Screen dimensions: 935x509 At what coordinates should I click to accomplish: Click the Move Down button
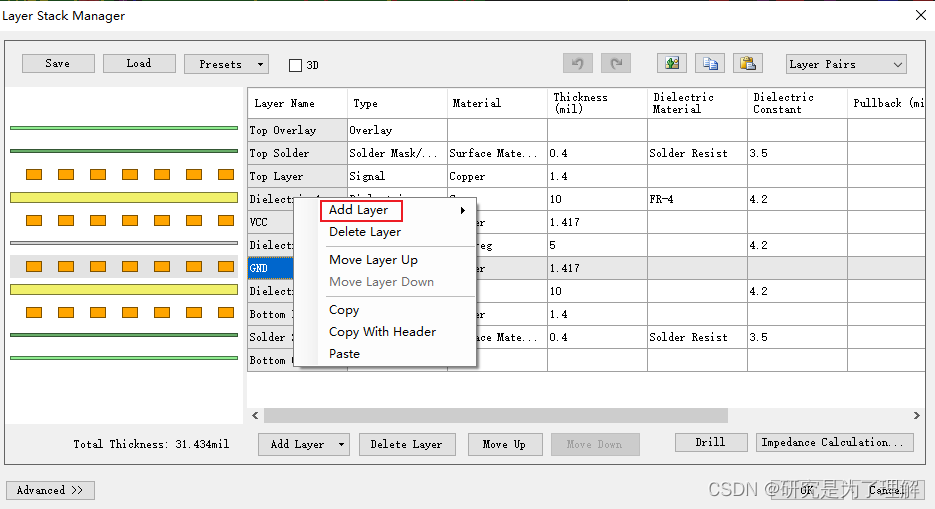(x=595, y=445)
